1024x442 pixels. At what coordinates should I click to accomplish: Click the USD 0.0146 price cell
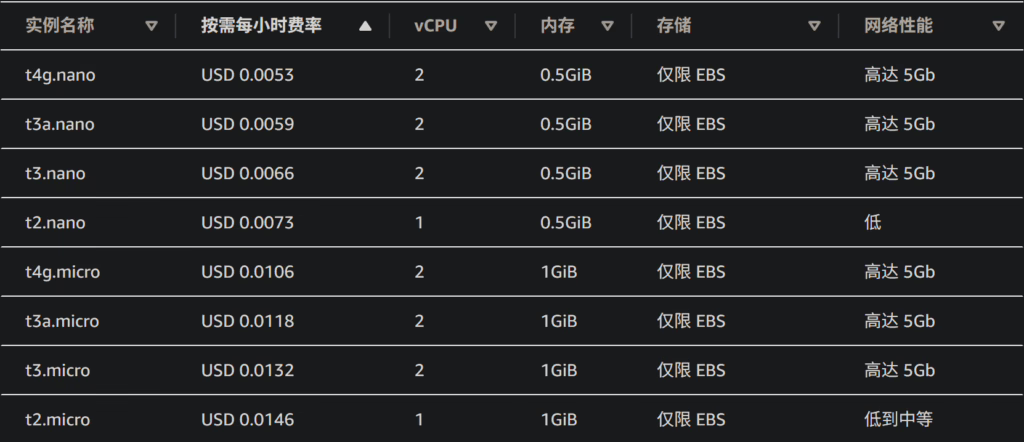(248, 419)
